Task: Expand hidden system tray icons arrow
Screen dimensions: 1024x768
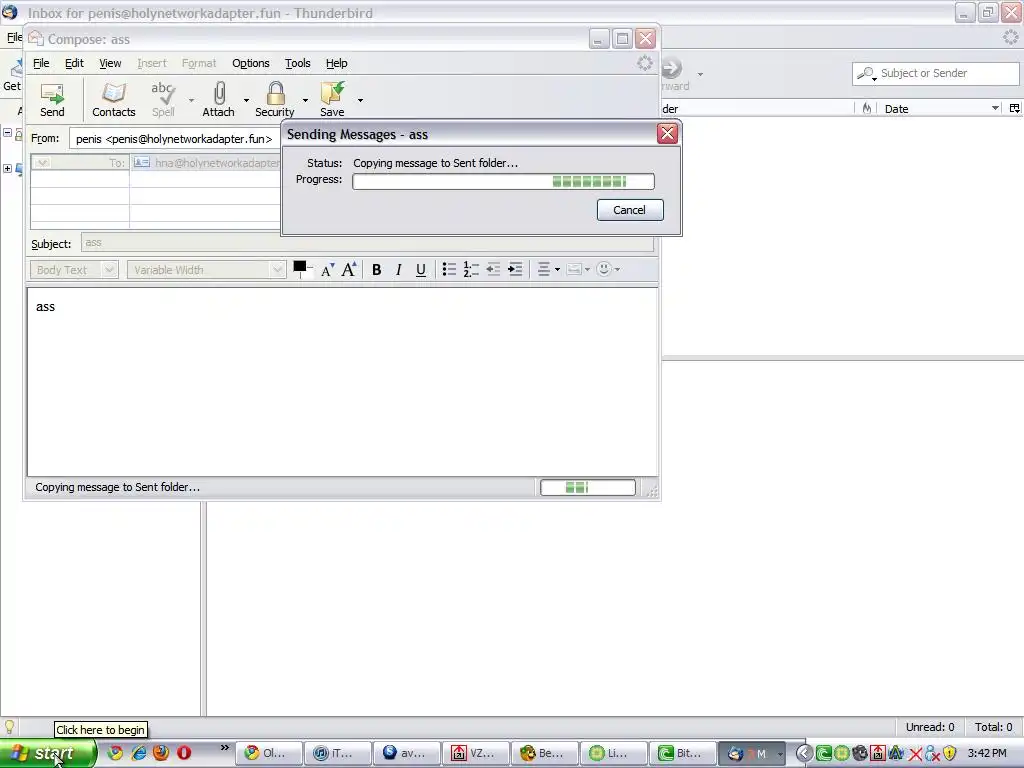Action: tap(804, 753)
